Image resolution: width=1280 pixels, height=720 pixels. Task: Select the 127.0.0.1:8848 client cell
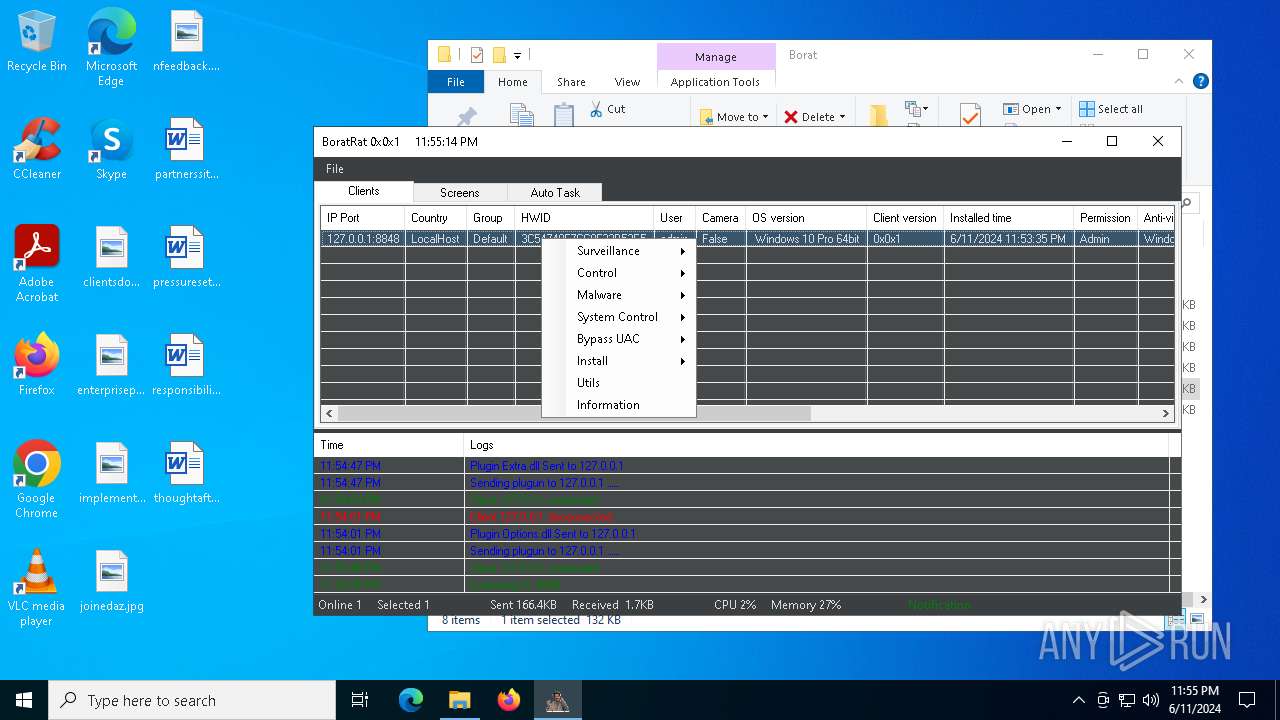pyautogui.click(x=363, y=239)
